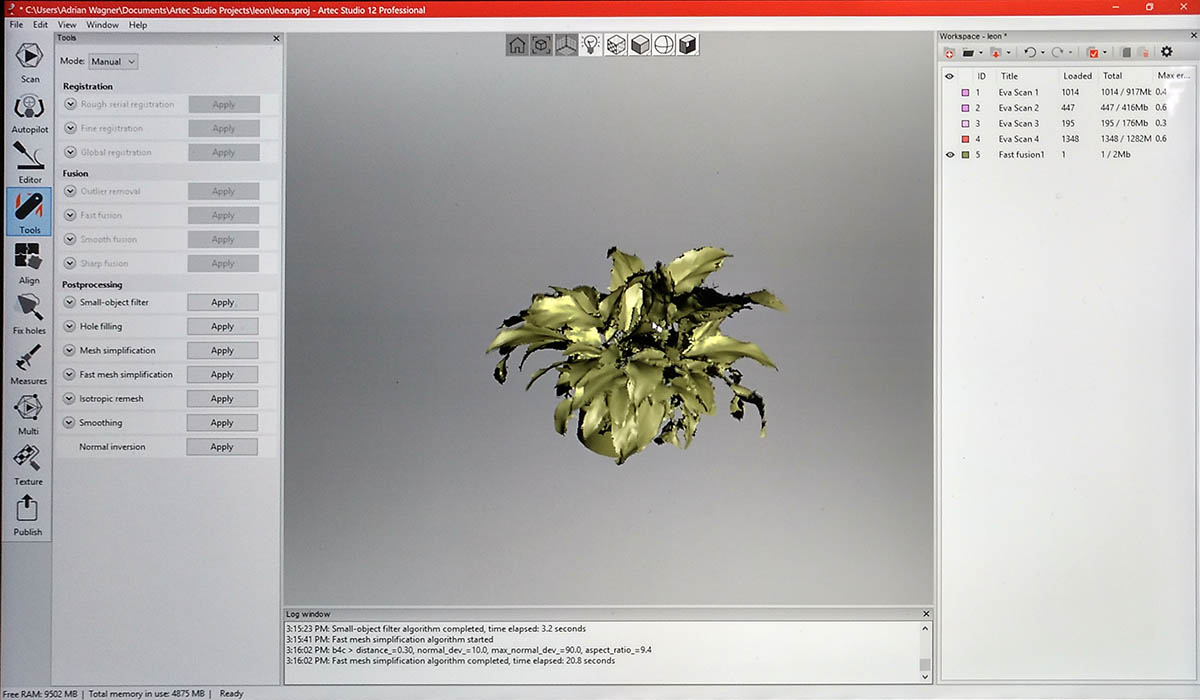The image size is (1200, 700).
Task: Click color swatch of Eva Scan 1
Action: click(965, 92)
